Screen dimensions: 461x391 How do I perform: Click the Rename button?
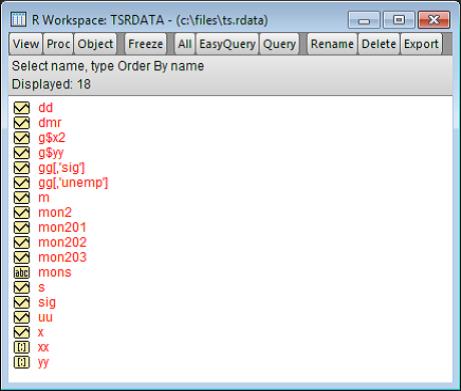point(332,44)
